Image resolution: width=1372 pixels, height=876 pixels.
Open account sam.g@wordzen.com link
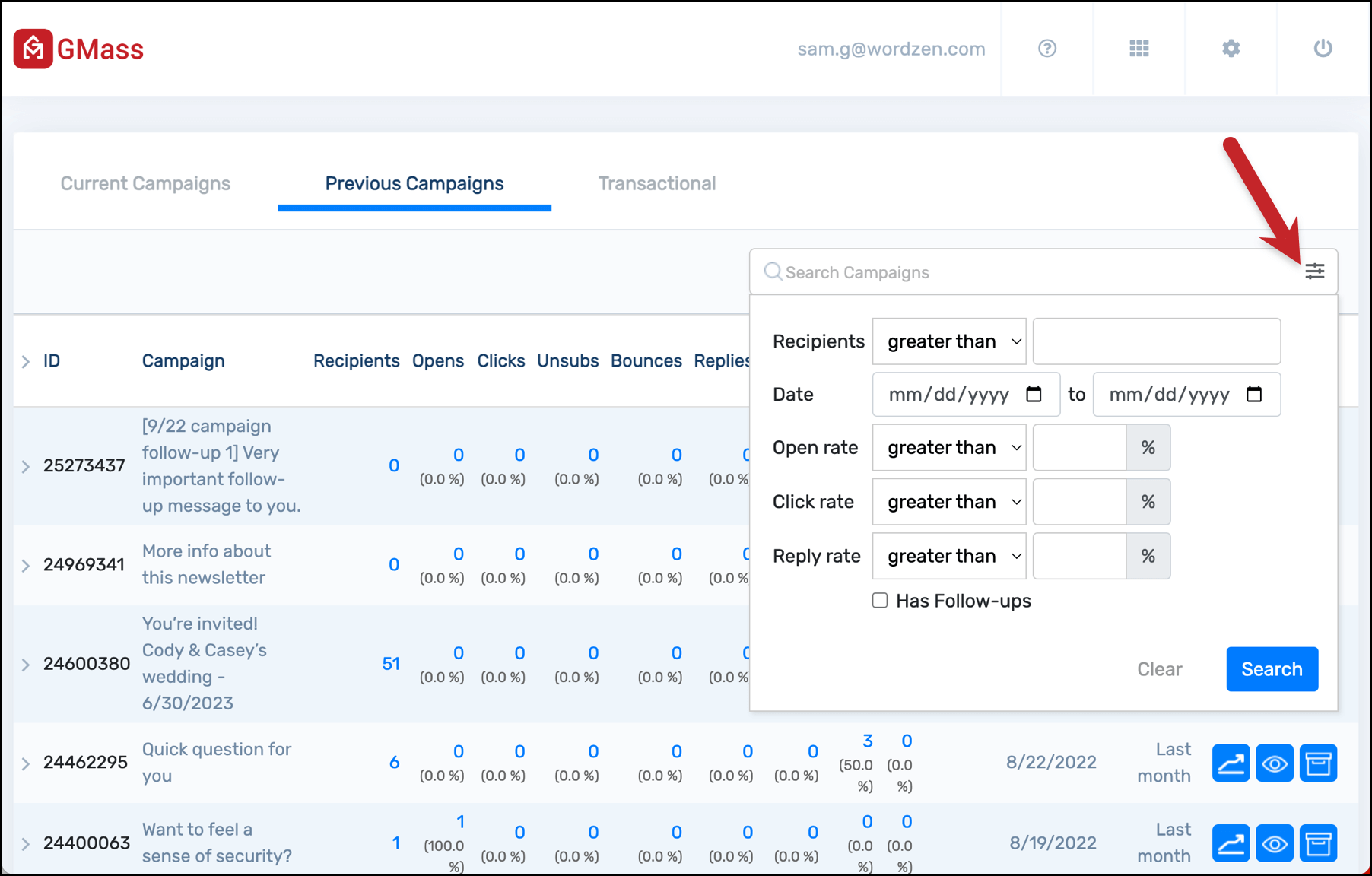(891, 49)
